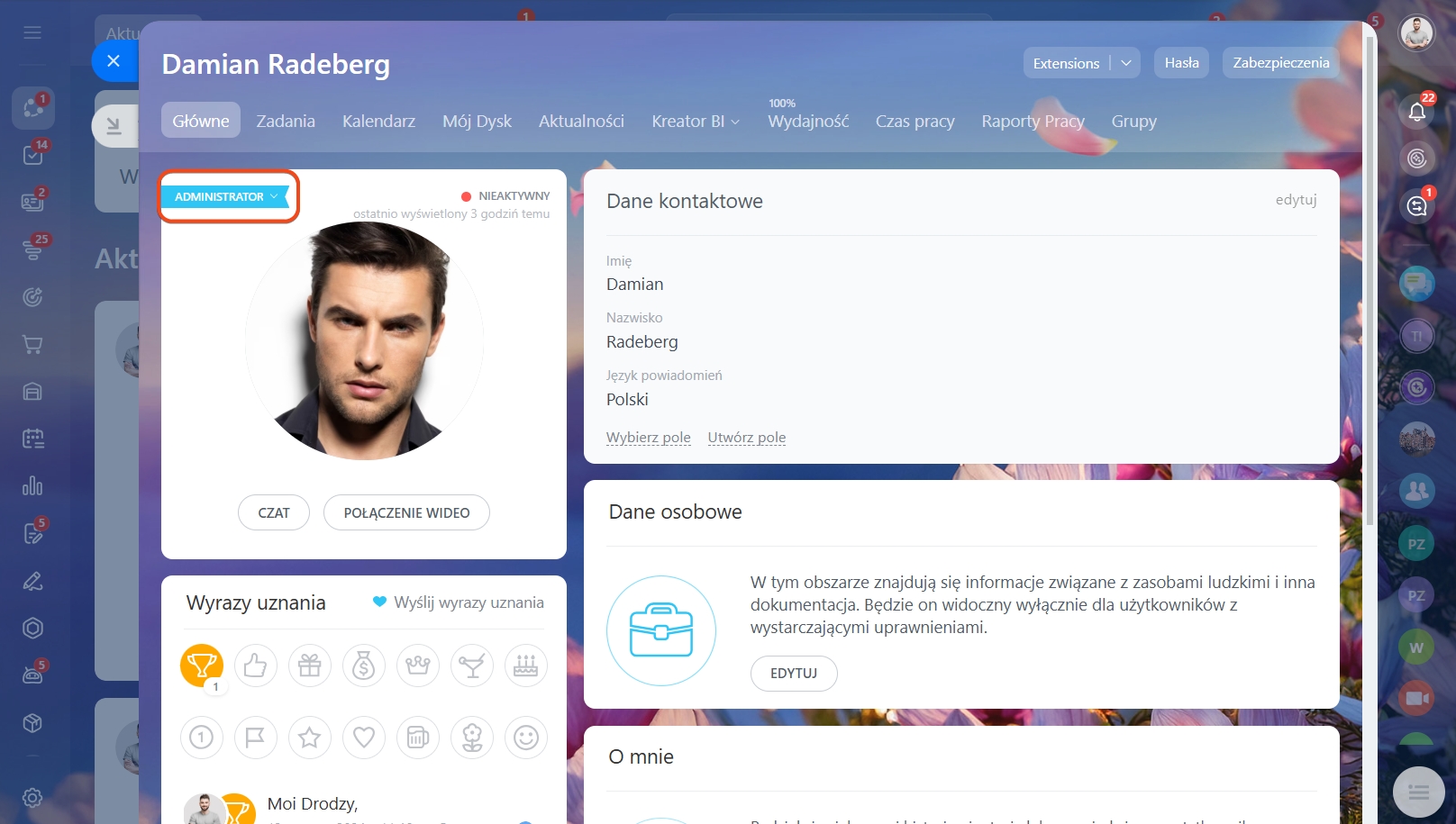This screenshot has width=1456, height=824.
Task: Open the user avatar at top right
Action: 1416,33
